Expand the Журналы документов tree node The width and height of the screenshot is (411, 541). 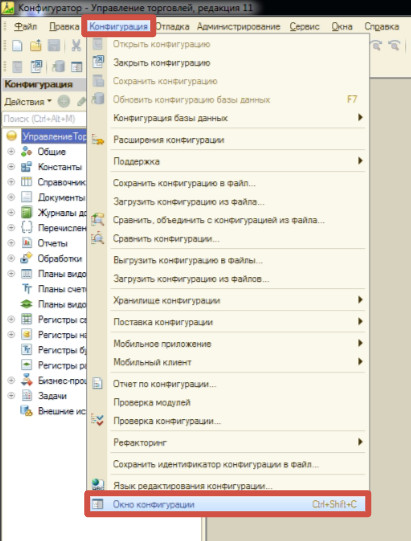[x=11, y=213]
